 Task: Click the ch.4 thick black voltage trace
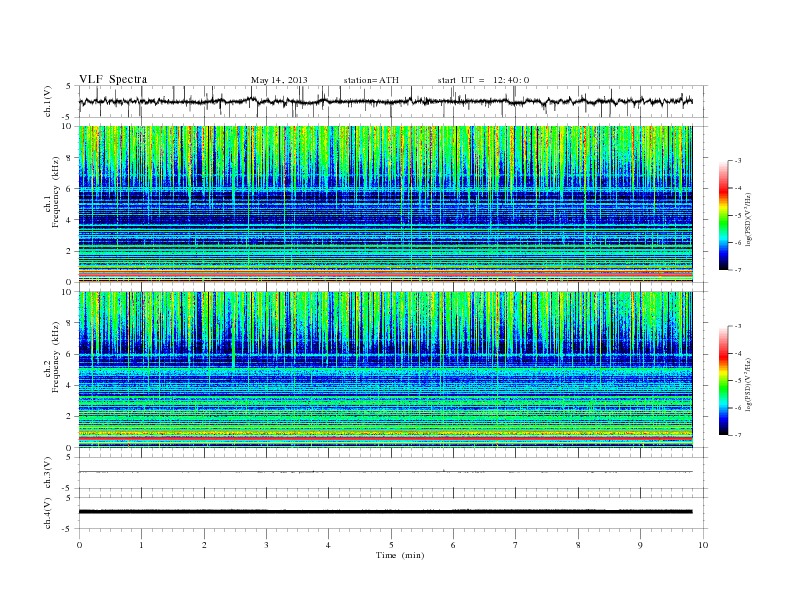pos(385,512)
